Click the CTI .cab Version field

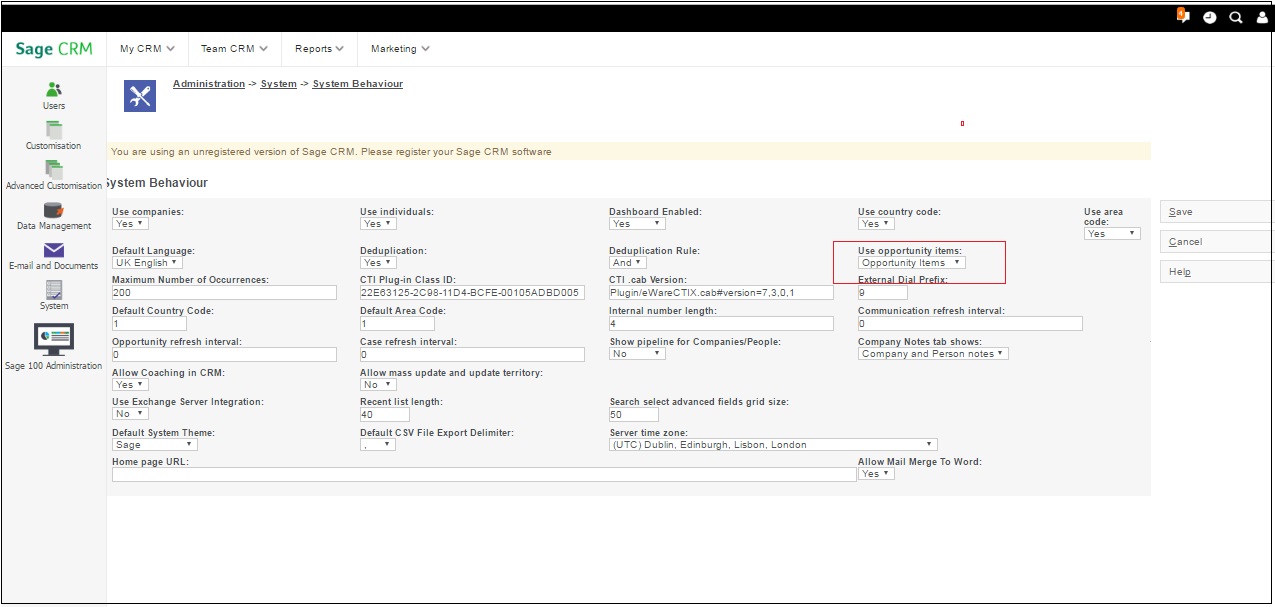click(x=721, y=293)
